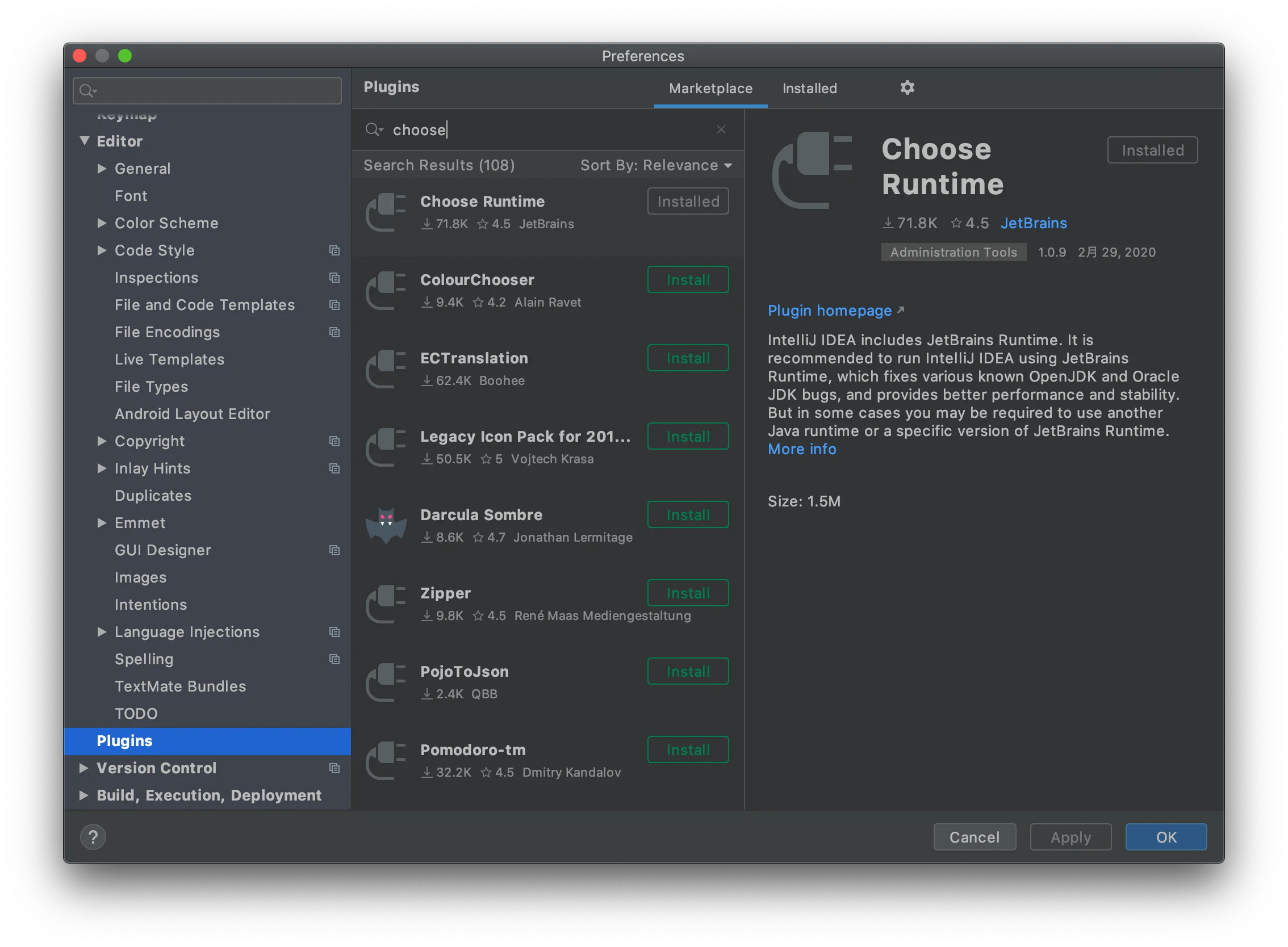Click inside the choose search field
Image resolution: width=1288 pixels, height=947 pixels.
[516, 129]
